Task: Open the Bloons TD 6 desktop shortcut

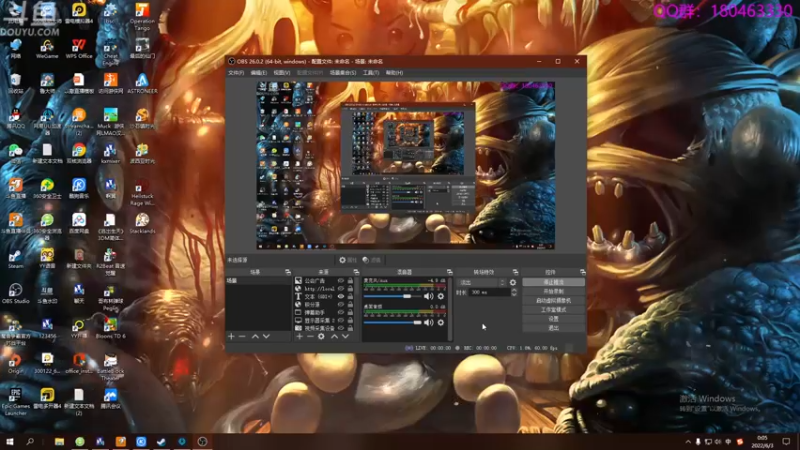Action: pos(110,328)
